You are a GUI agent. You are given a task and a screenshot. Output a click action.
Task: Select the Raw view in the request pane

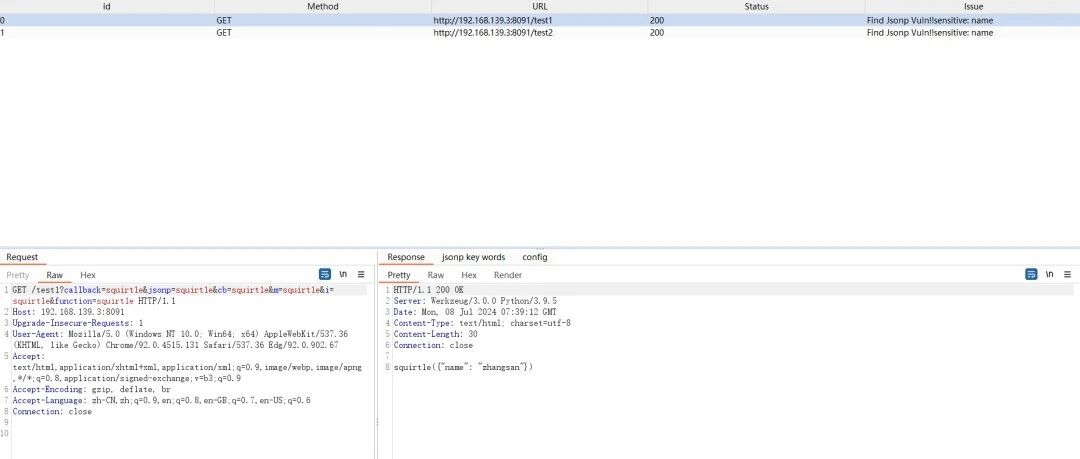tap(54, 275)
